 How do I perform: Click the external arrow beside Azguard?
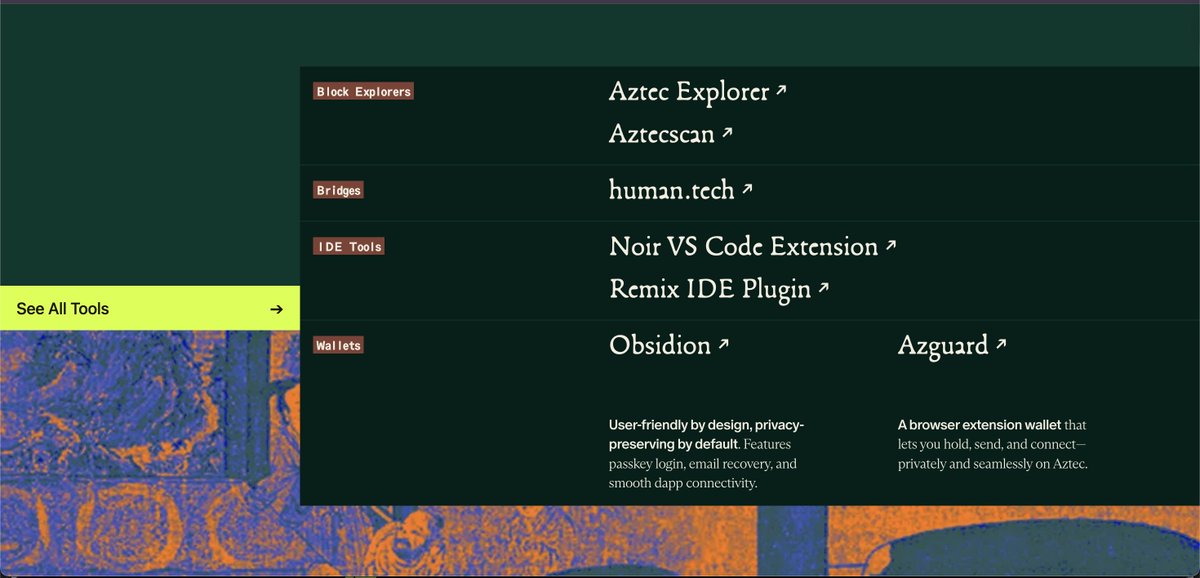(1001, 344)
